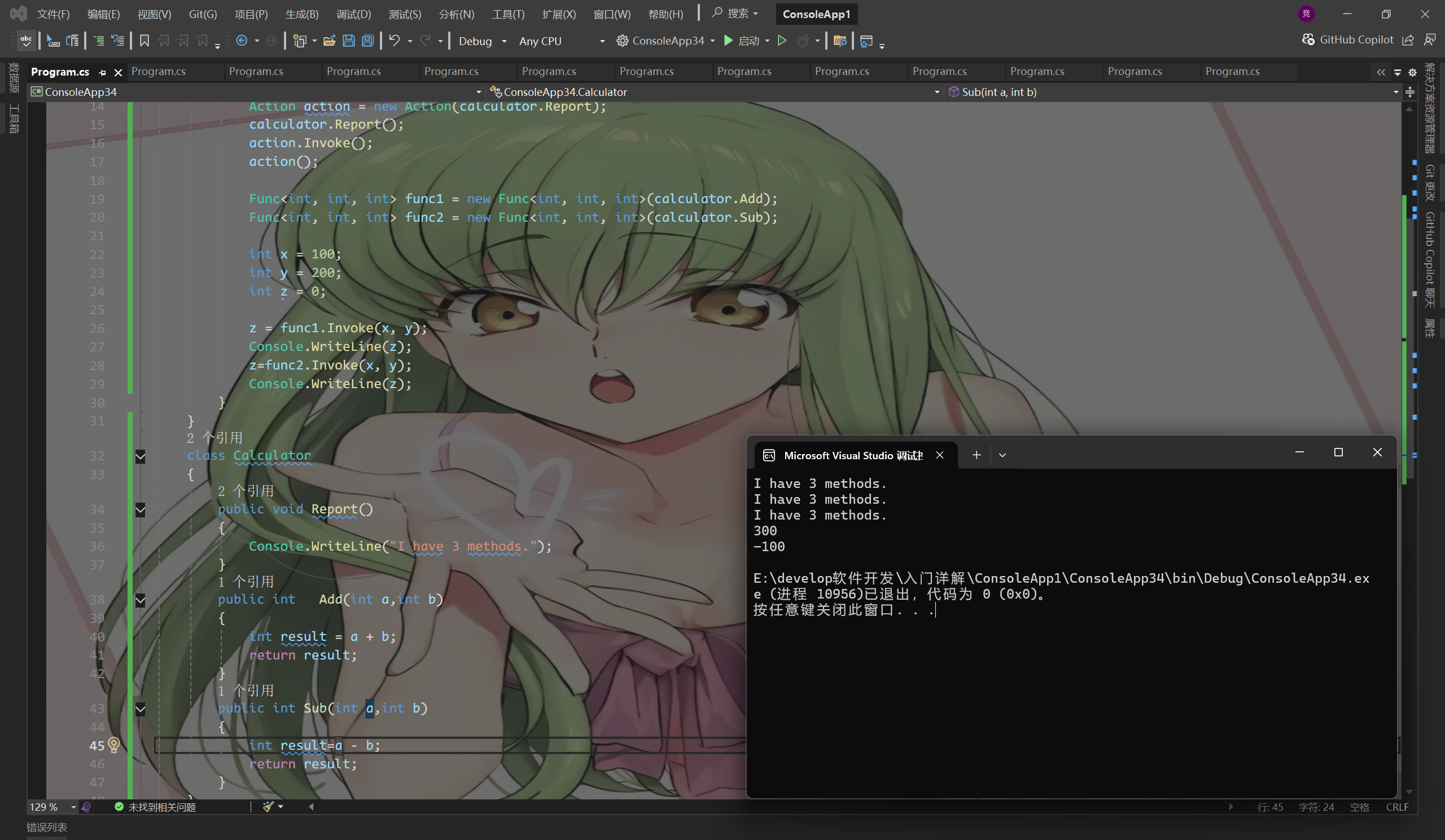Toggle the abc spell checker button
Viewport: 1445px width, 840px height.
click(26, 41)
